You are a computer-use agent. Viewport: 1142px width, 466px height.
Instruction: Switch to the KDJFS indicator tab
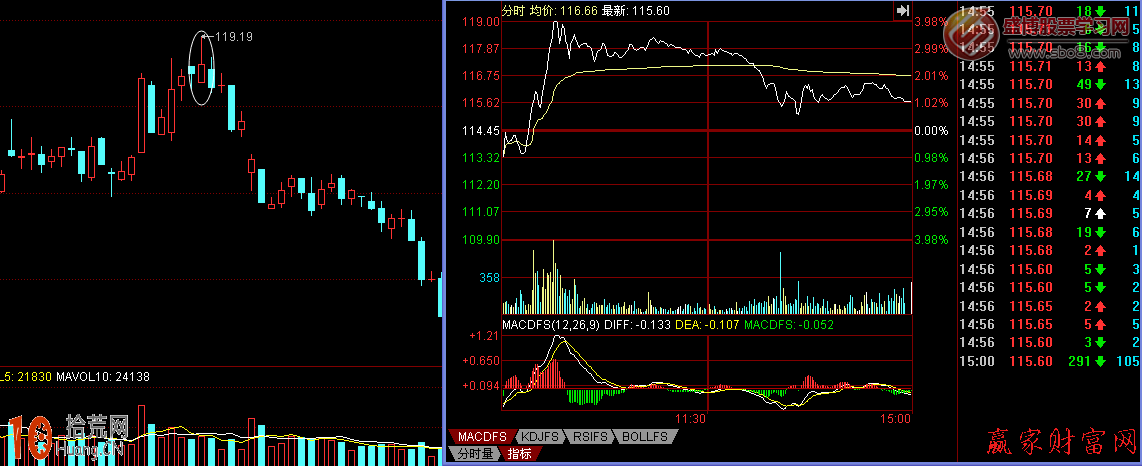coord(539,437)
